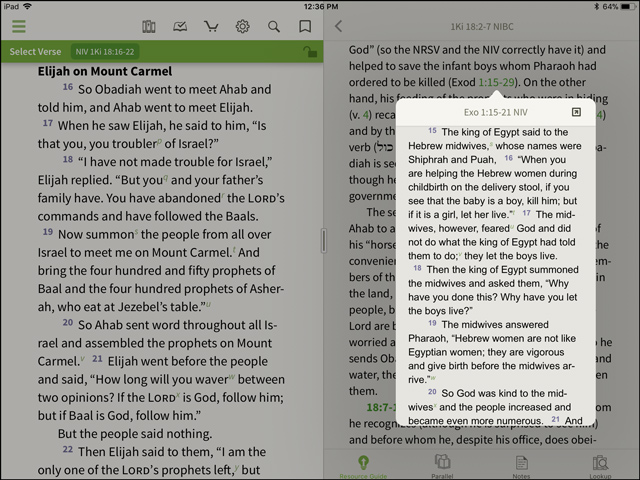The width and height of the screenshot is (640, 480).
Task: Open the bookmarks ribbon icon
Action: coord(305,27)
